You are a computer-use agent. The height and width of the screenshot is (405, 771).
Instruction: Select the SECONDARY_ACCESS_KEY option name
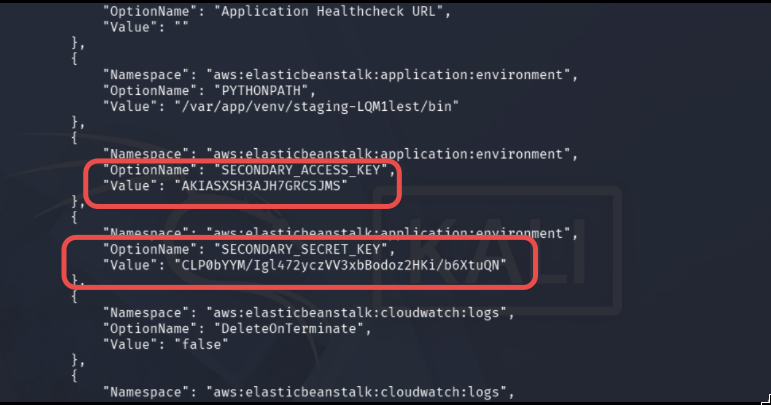[x=301, y=170]
